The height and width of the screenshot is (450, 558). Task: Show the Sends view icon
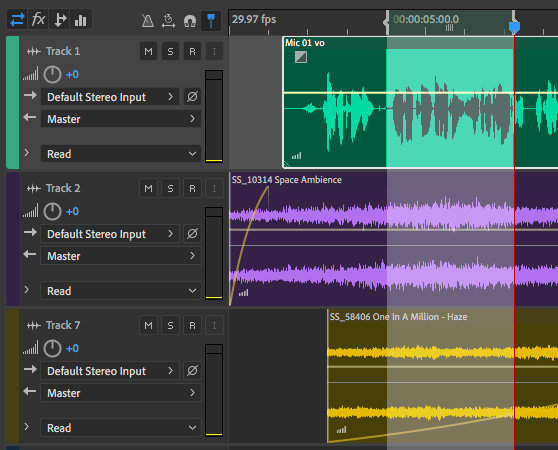[60, 20]
